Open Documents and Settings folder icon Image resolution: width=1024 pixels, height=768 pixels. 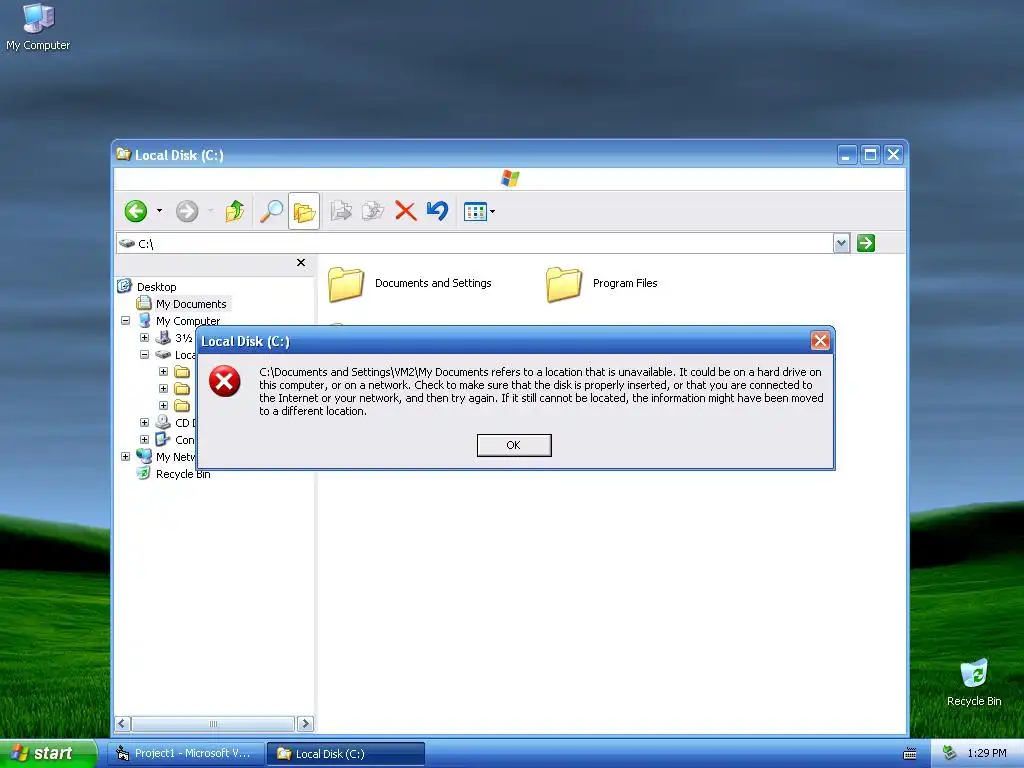[345, 284]
